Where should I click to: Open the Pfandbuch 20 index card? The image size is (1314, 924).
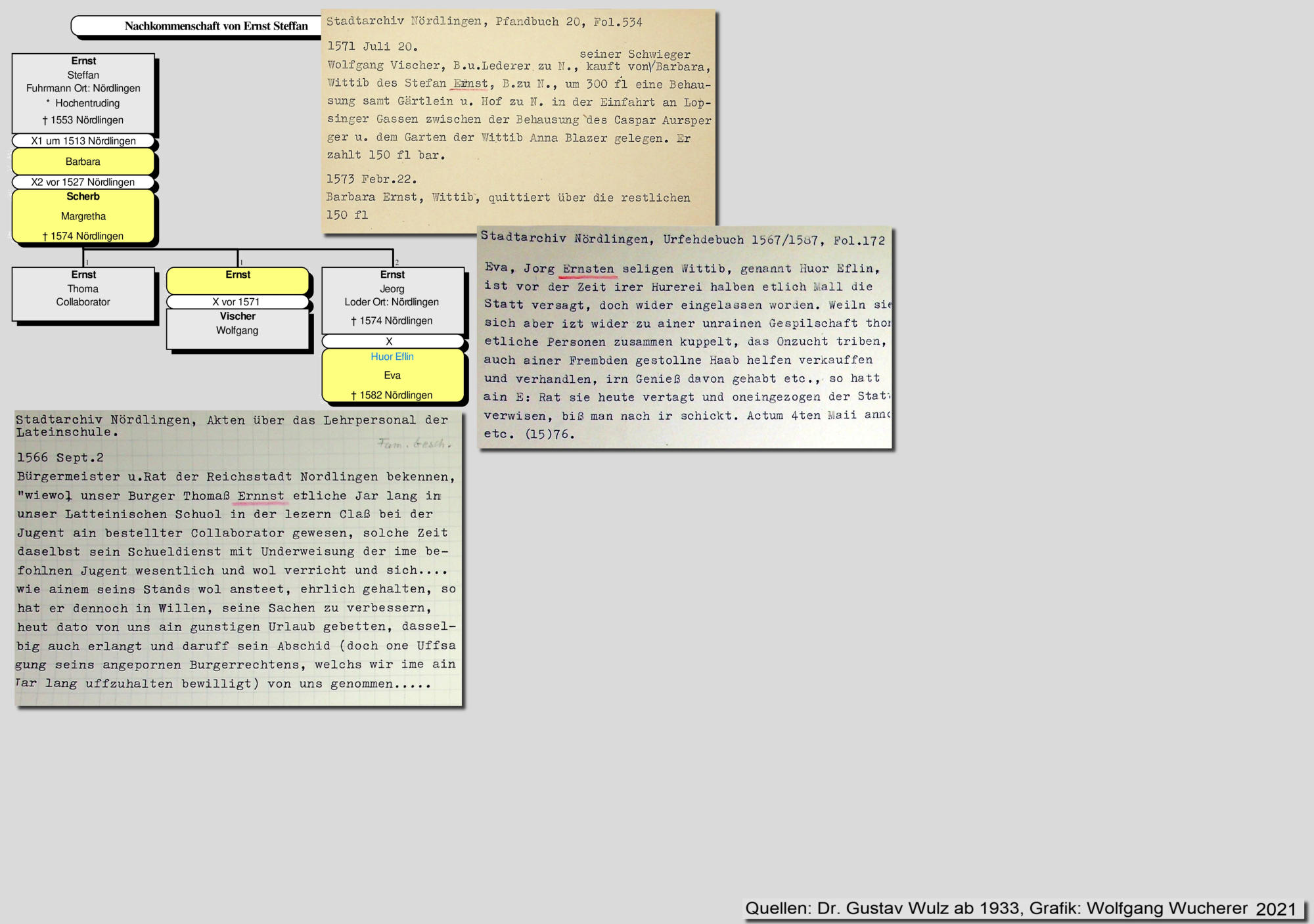518,121
